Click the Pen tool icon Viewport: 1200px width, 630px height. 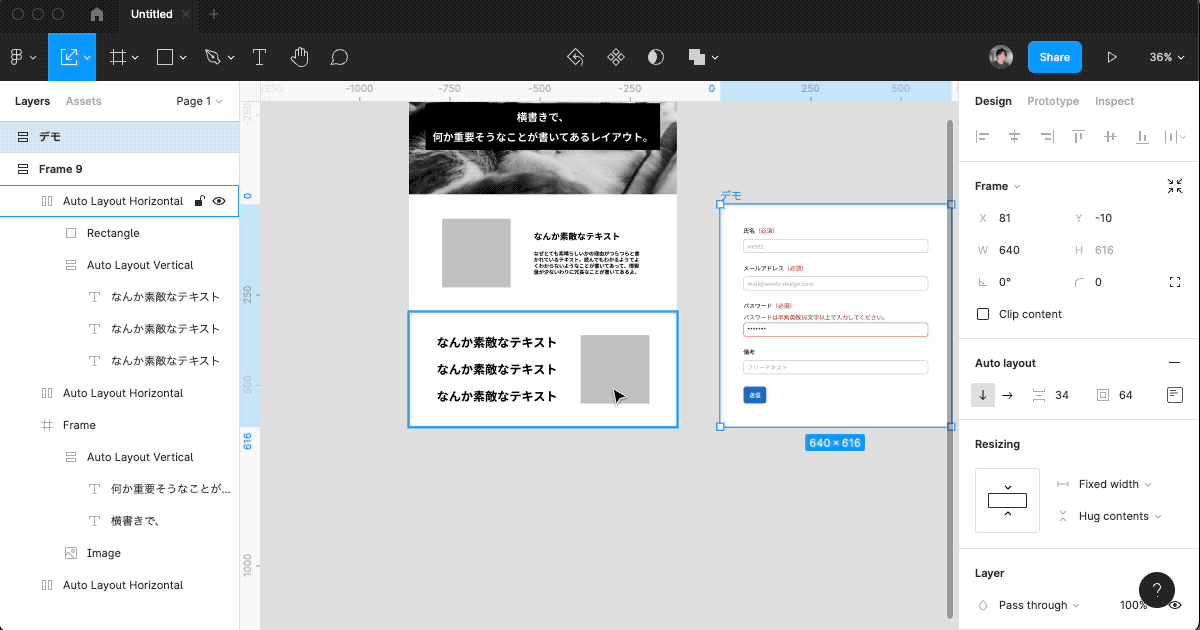click(212, 57)
